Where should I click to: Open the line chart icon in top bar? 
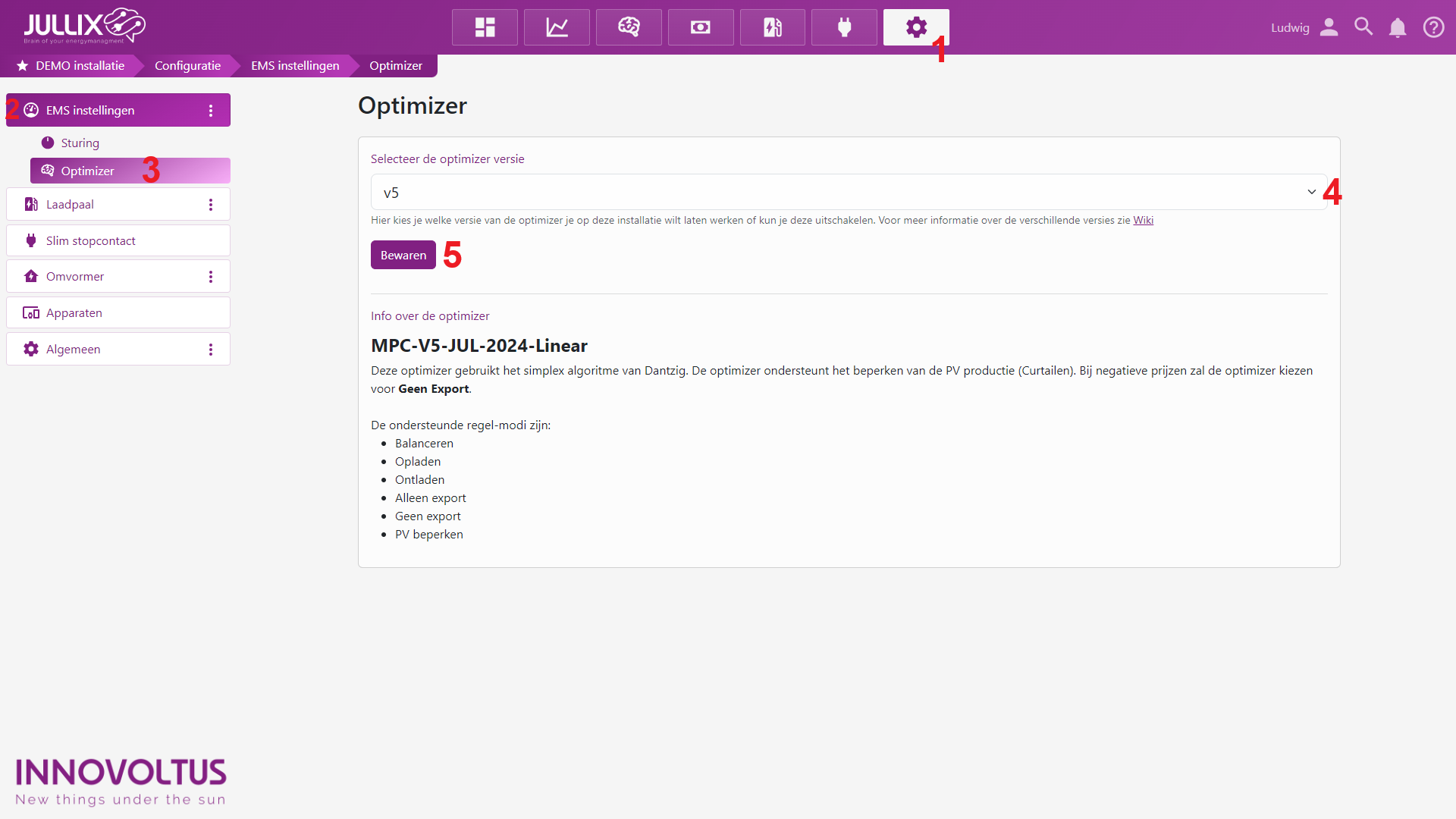pos(557,27)
